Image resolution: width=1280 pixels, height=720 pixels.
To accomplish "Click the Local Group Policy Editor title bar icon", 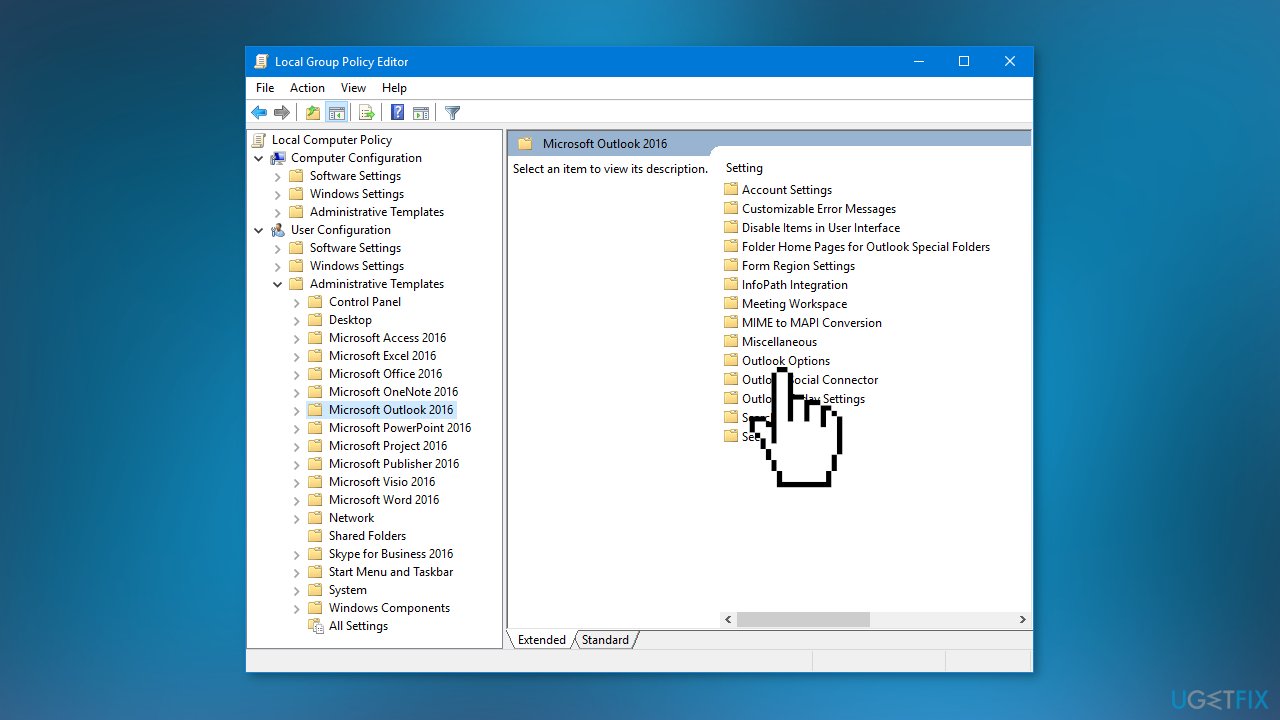I will (261, 62).
